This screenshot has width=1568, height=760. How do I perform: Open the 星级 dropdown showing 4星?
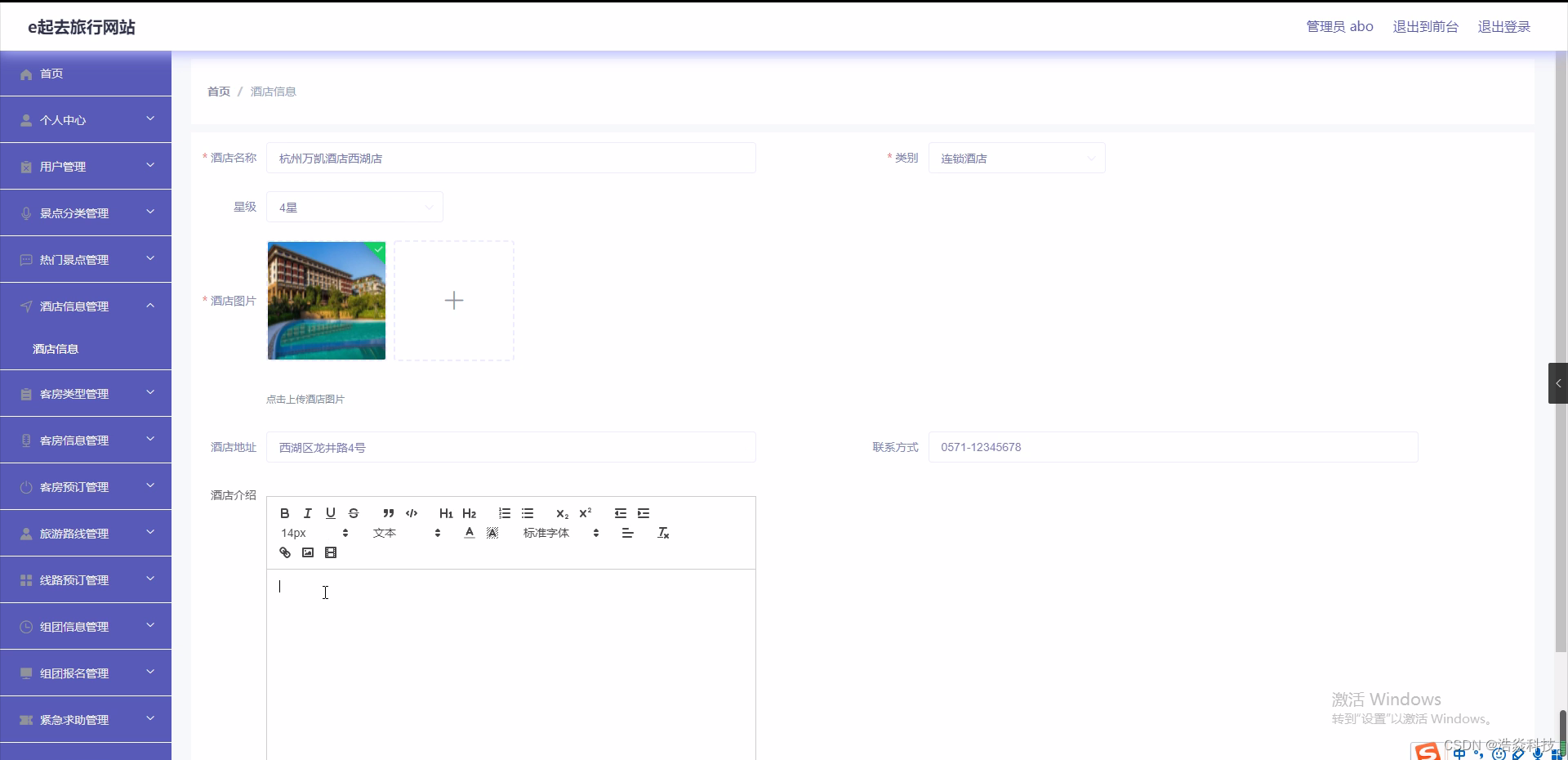[354, 207]
